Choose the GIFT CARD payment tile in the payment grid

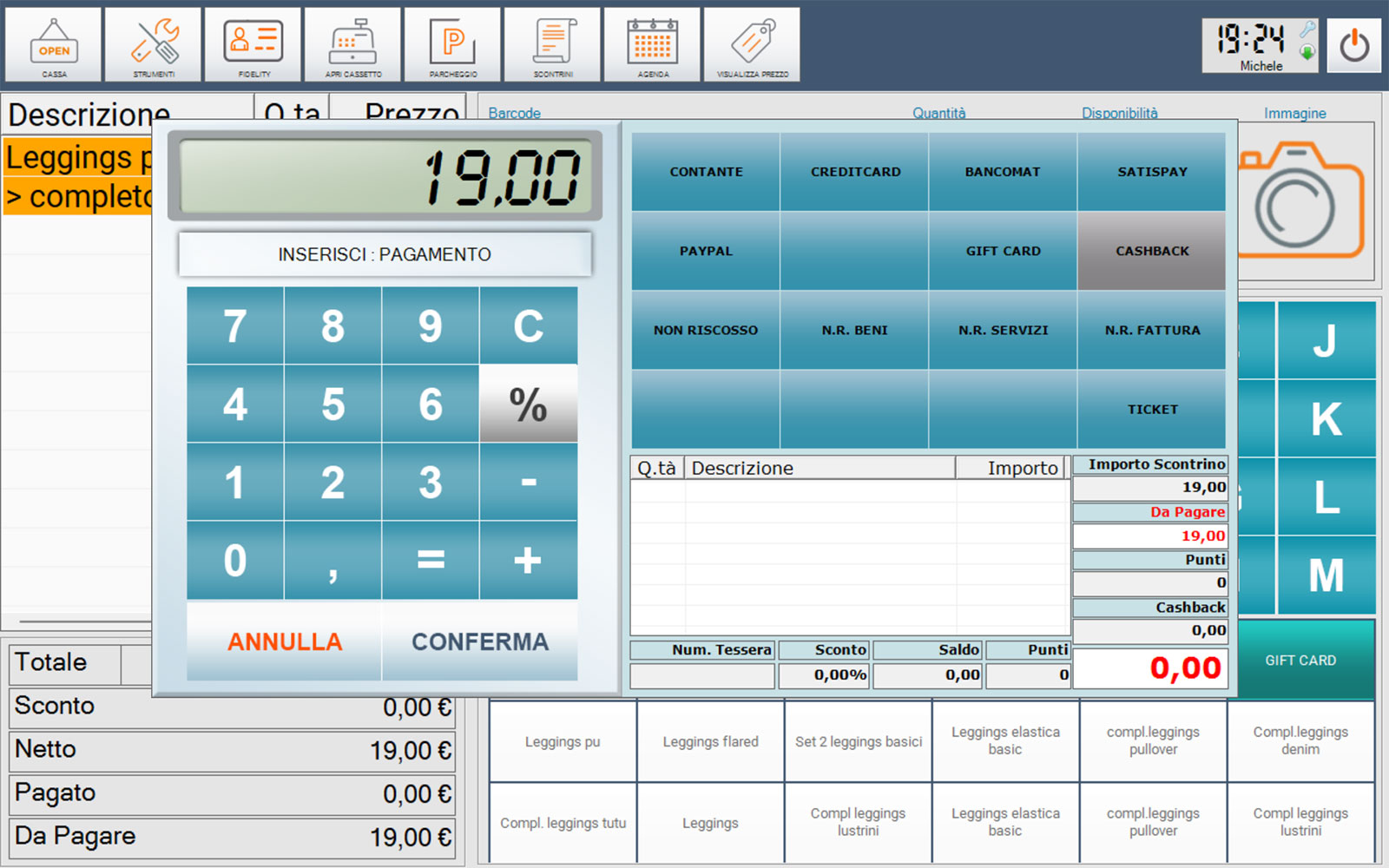pos(1003,251)
